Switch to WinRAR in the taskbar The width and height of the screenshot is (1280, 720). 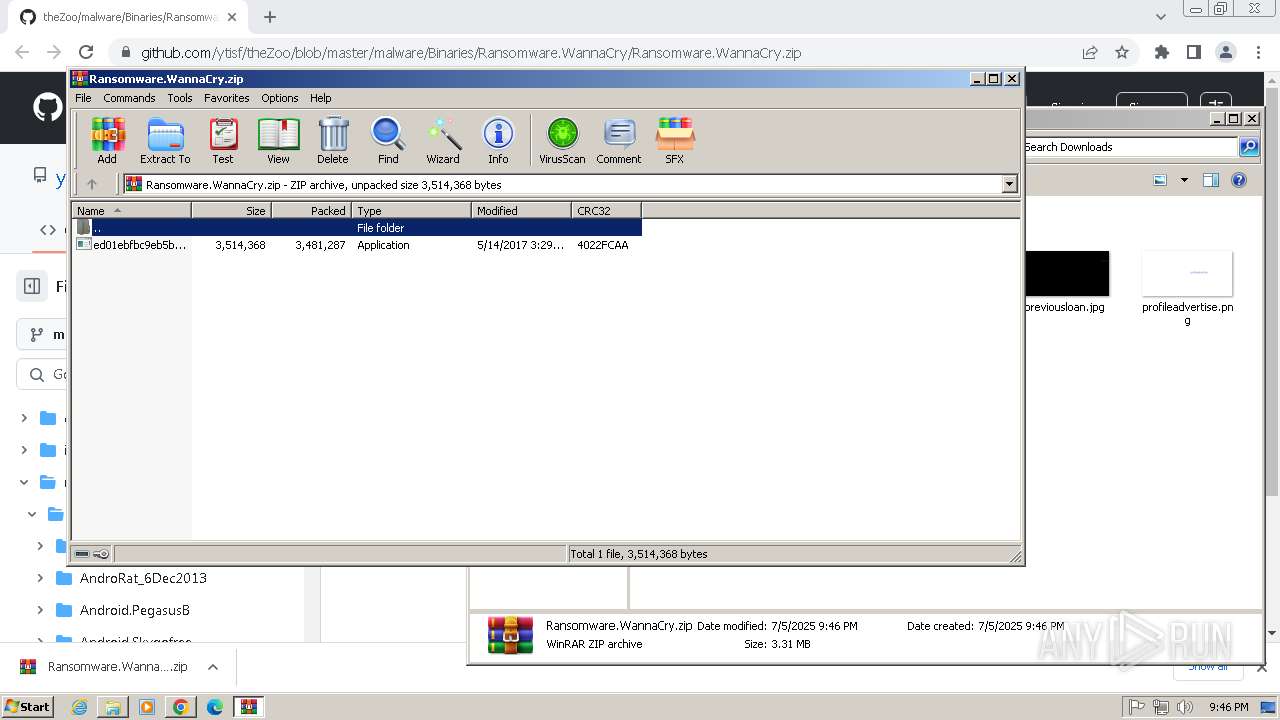click(x=248, y=707)
